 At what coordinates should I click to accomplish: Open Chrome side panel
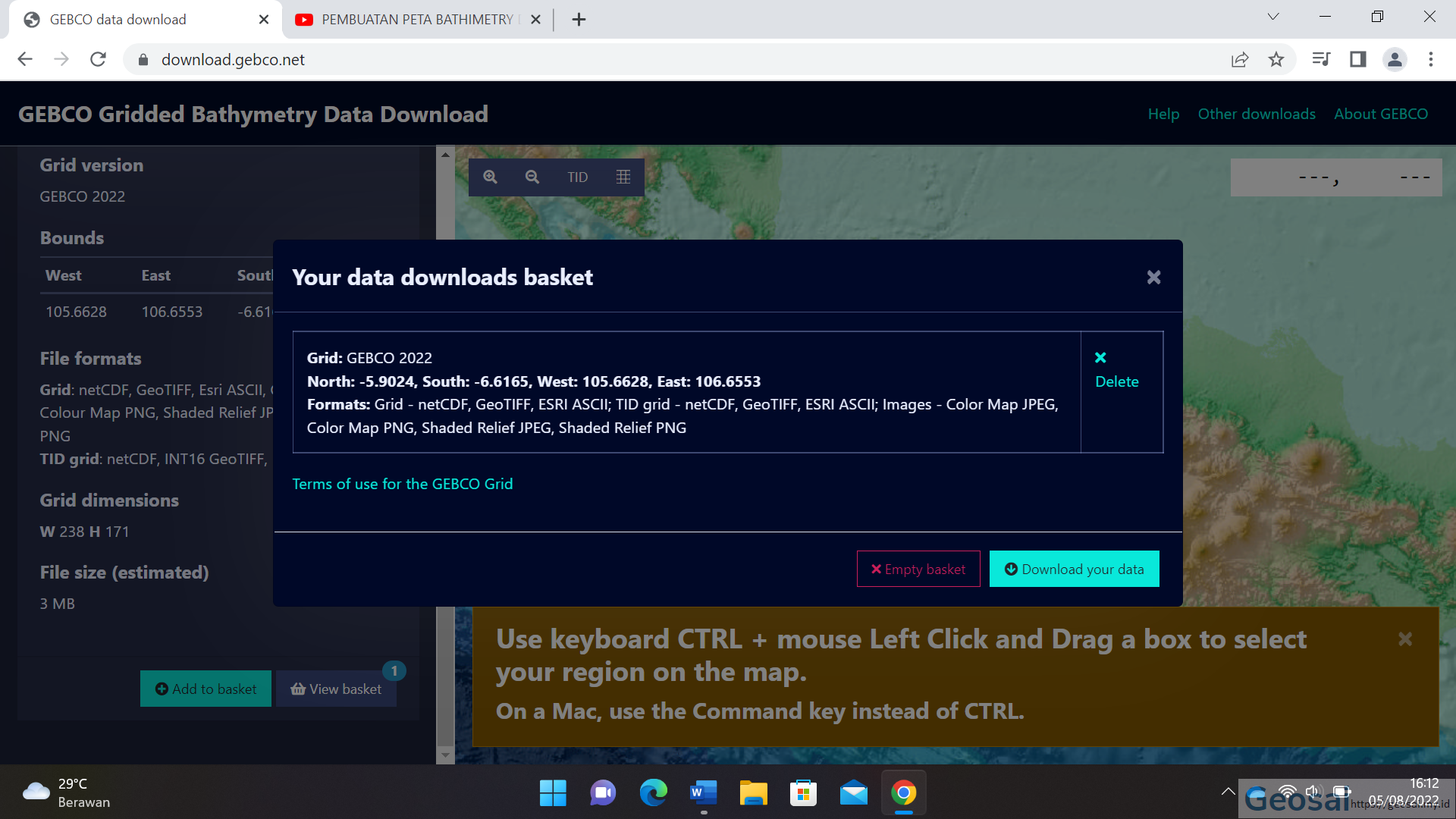pos(1357,59)
